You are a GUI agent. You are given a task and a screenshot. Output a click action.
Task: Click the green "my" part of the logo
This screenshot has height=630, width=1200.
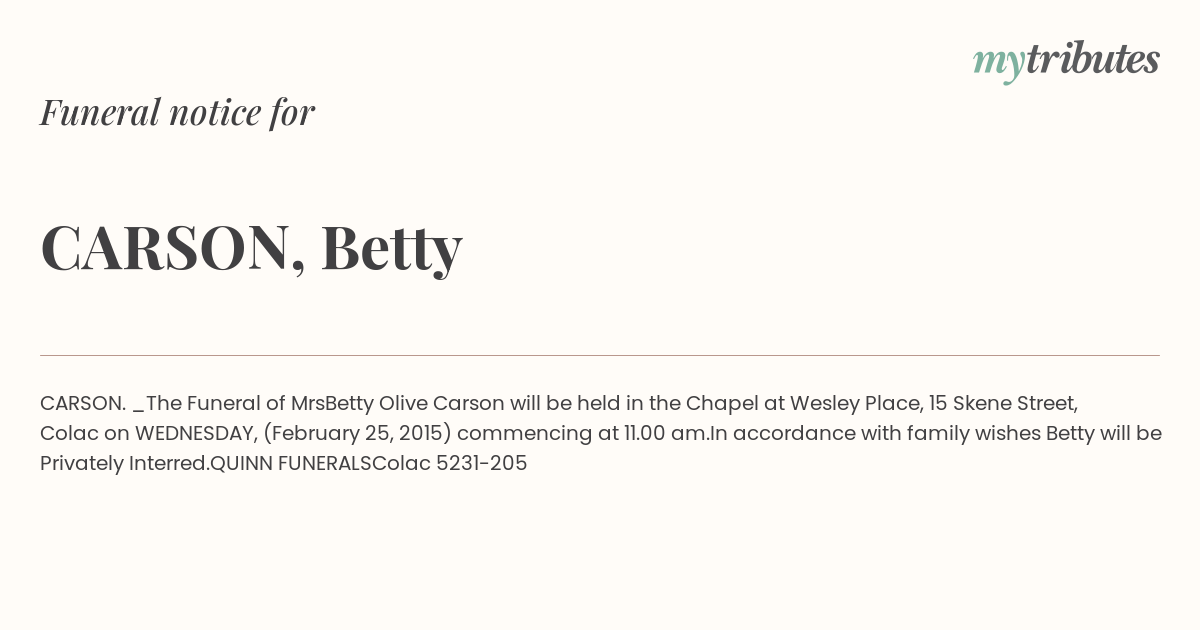pyautogui.click(x=999, y=63)
